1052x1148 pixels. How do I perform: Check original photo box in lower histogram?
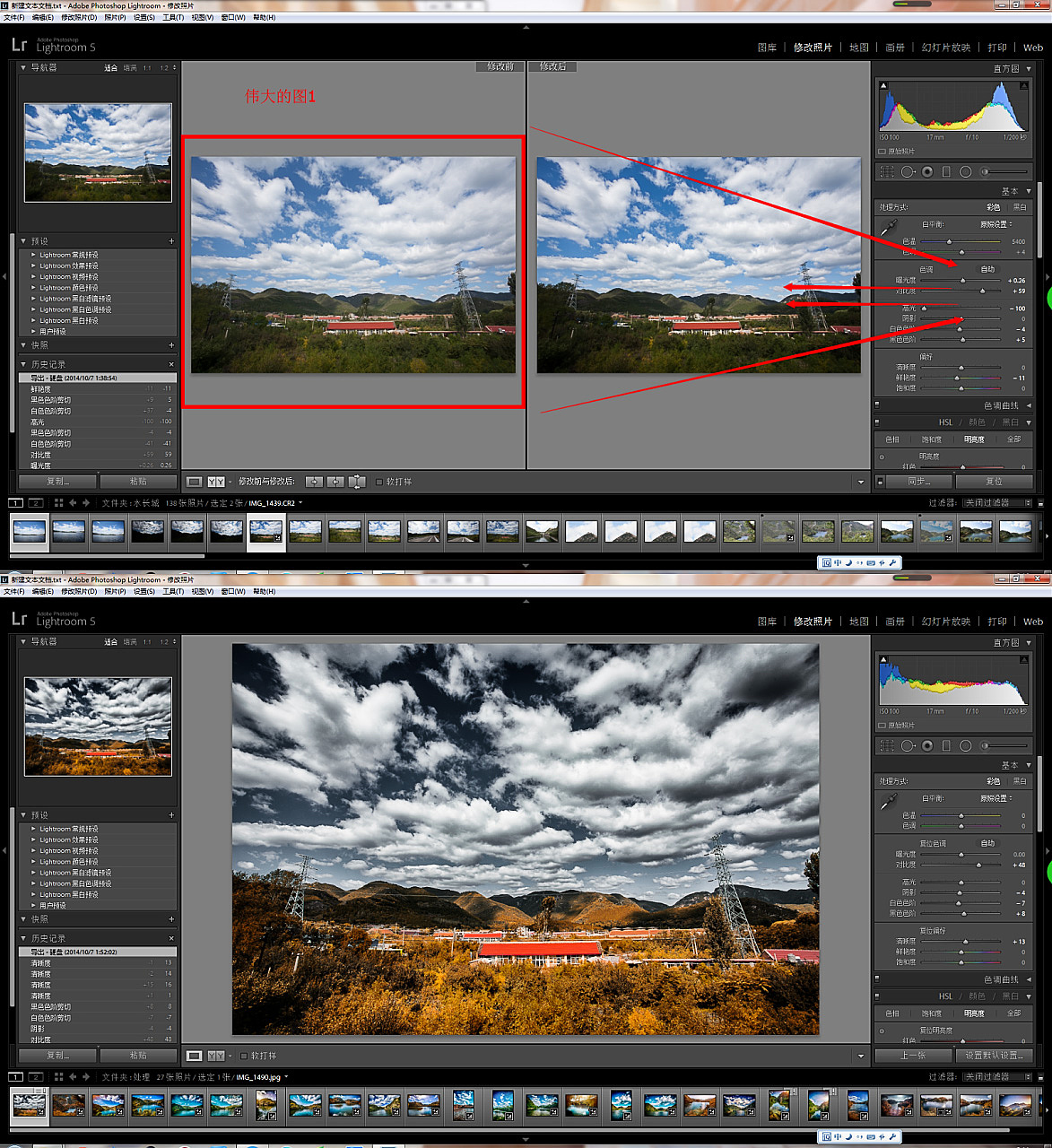[x=882, y=726]
